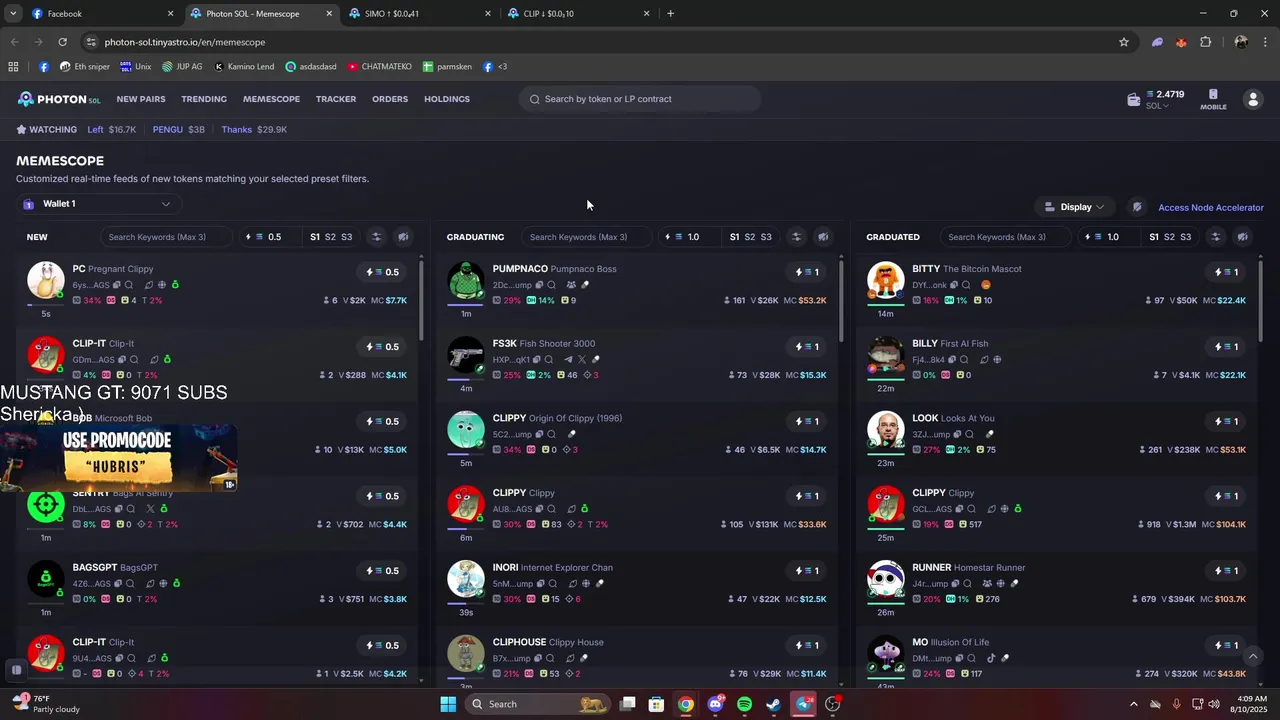
Task: Open the Telegram icon for FS3K
Action: coord(569,359)
